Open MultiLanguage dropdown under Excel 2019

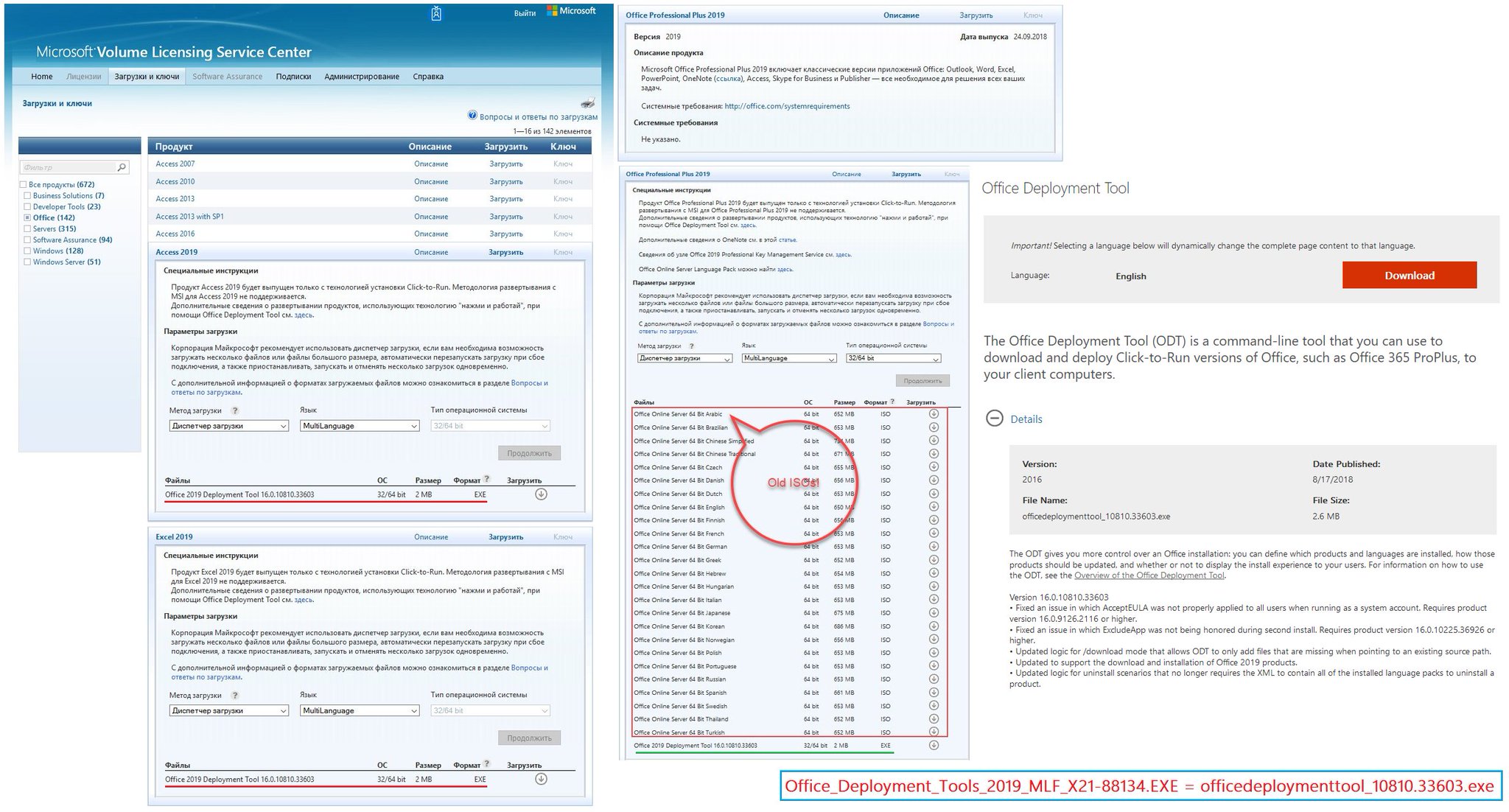(x=360, y=710)
